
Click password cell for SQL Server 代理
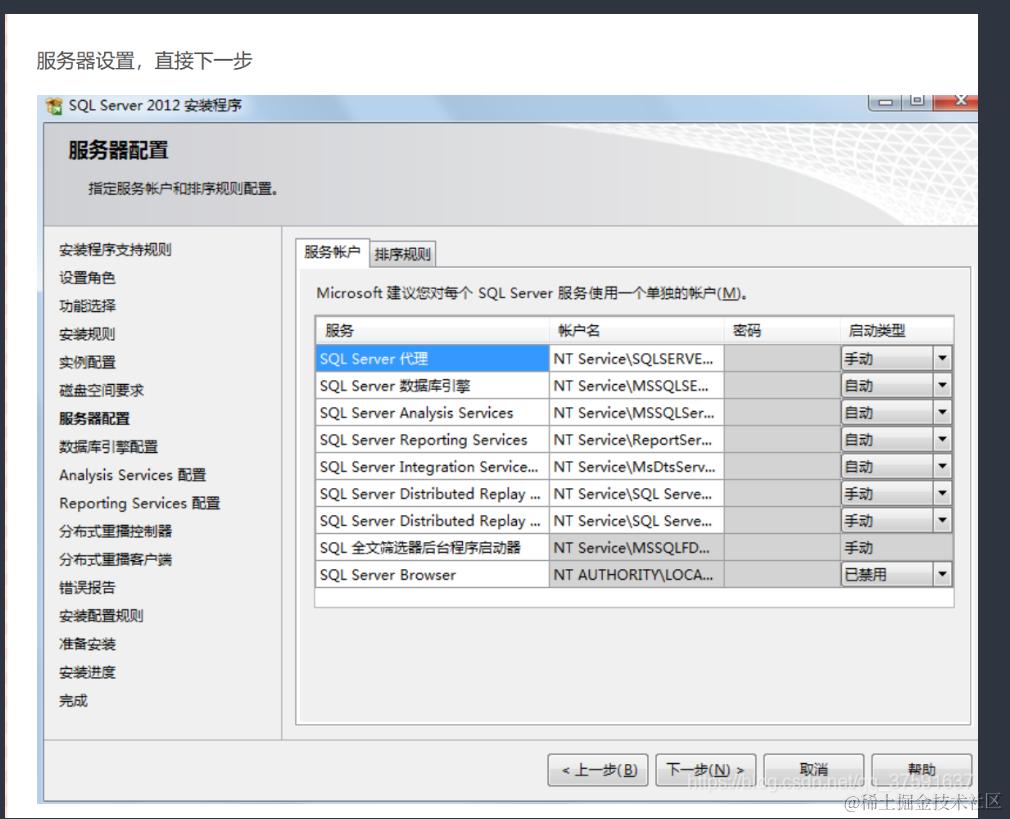782,358
